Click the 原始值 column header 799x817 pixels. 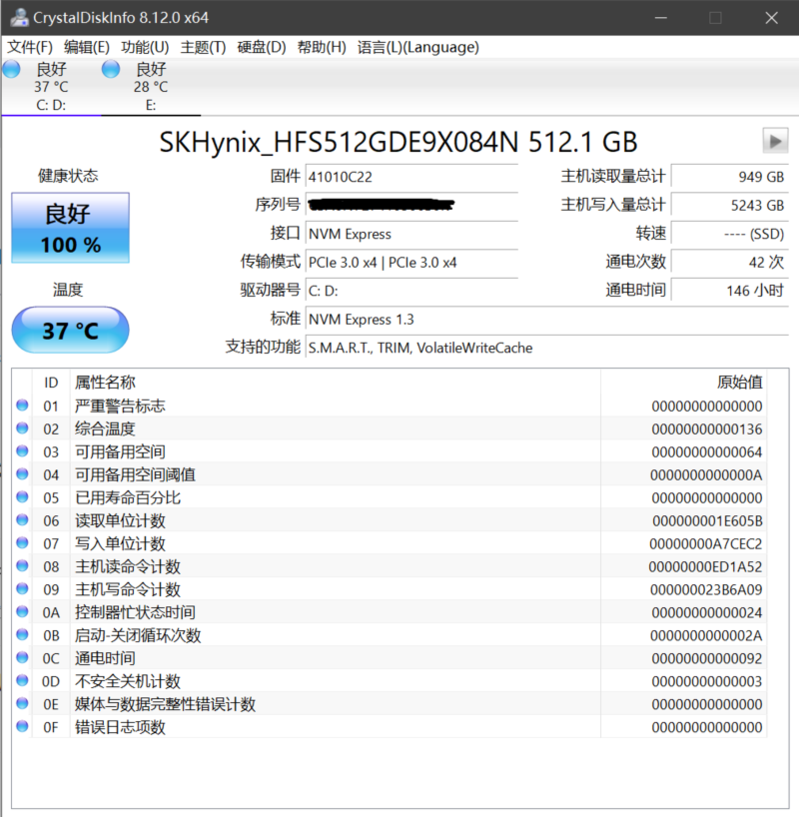[x=739, y=382]
